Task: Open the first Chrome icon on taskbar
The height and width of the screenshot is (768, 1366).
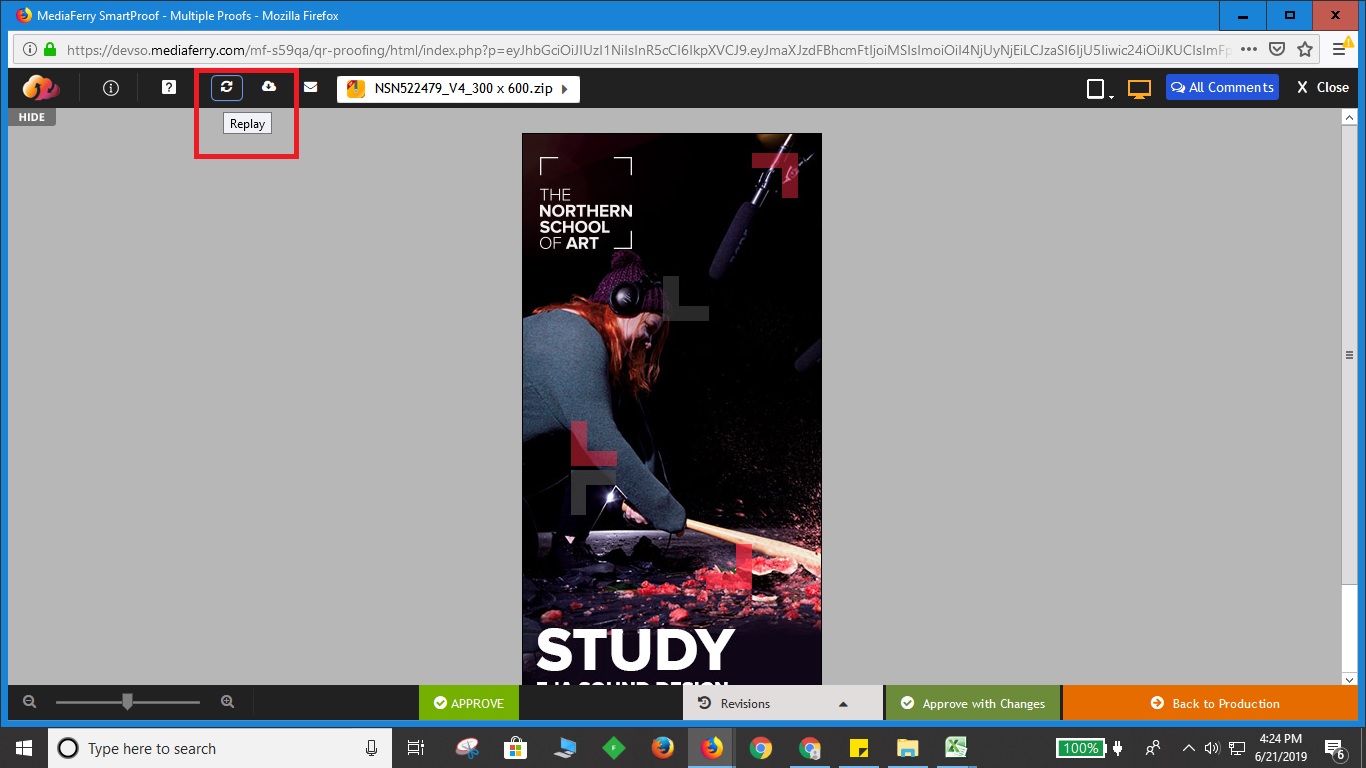Action: click(761, 748)
